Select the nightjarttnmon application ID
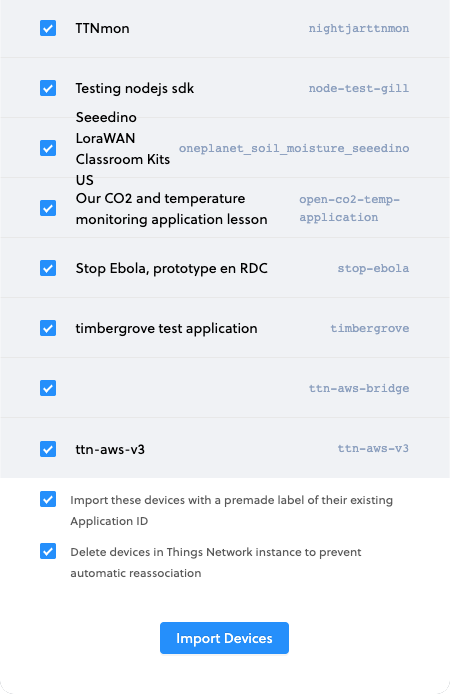The image size is (450, 694). [359, 29]
